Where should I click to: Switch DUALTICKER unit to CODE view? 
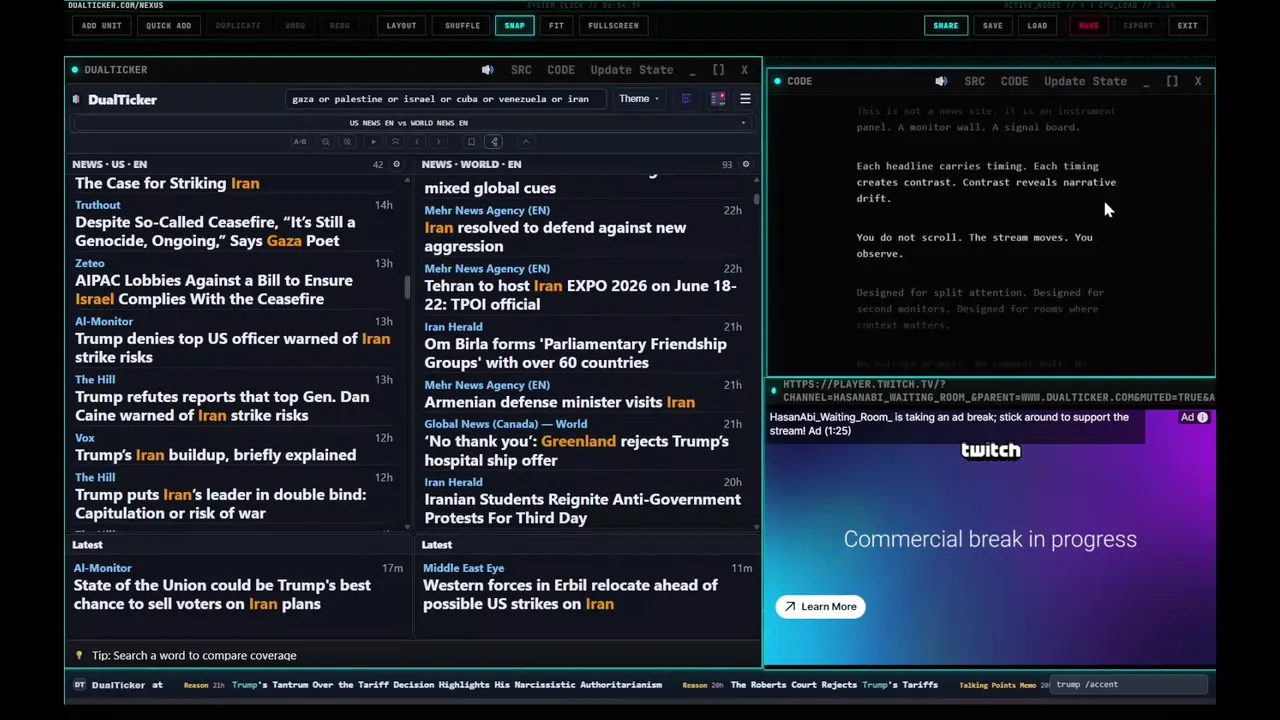tap(561, 70)
